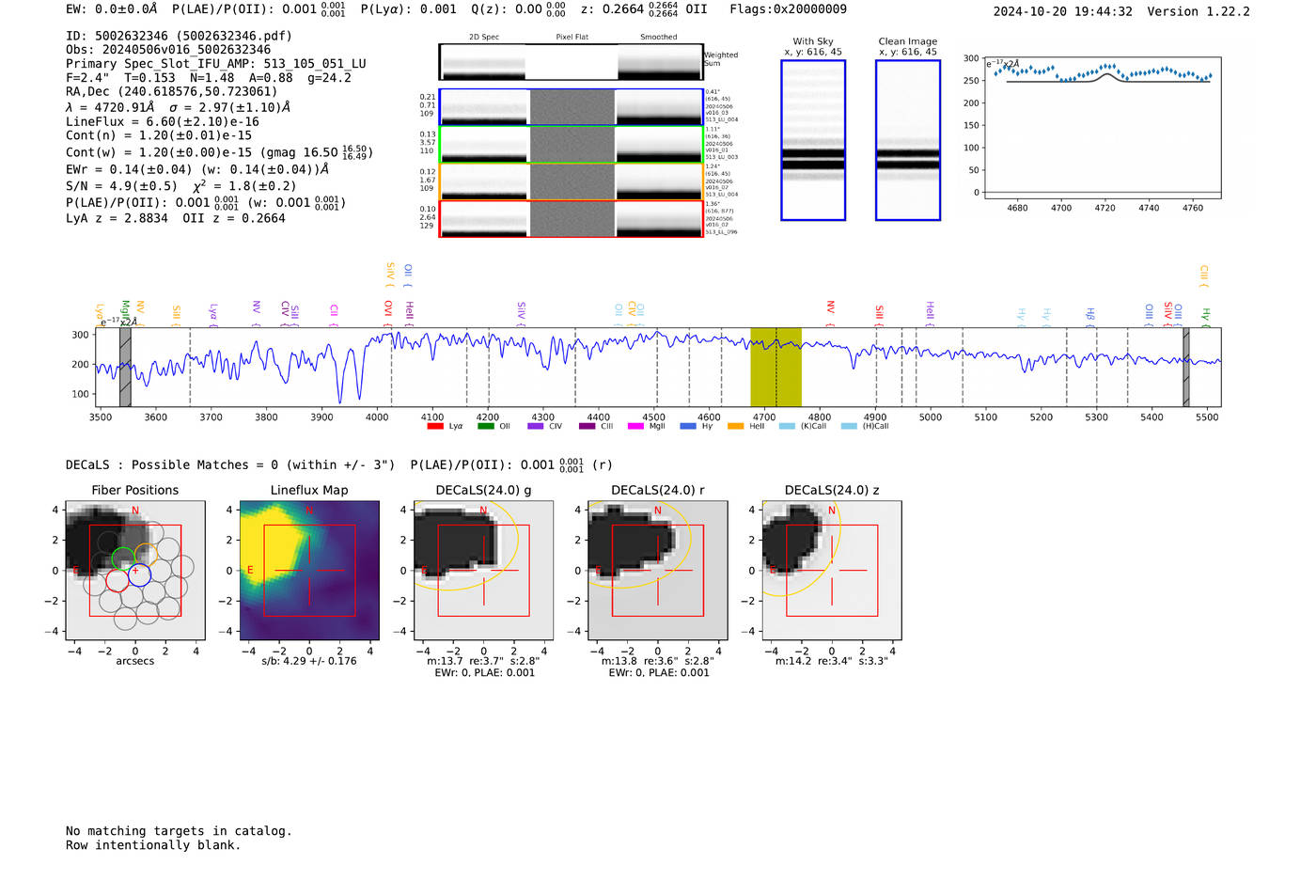
Task: Open the DECaLS r-band cutout
Action: pos(657,571)
